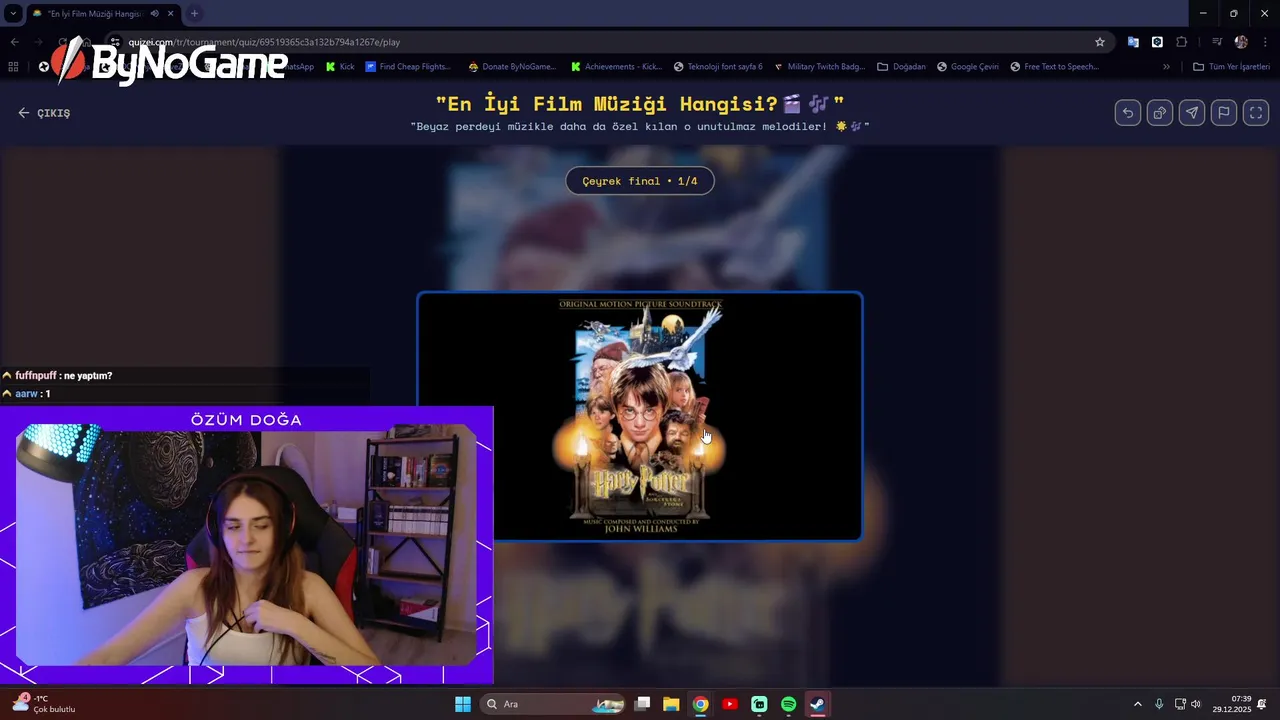Click the tray microphone icon
This screenshot has height=720, width=1280.
point(1159,704)
